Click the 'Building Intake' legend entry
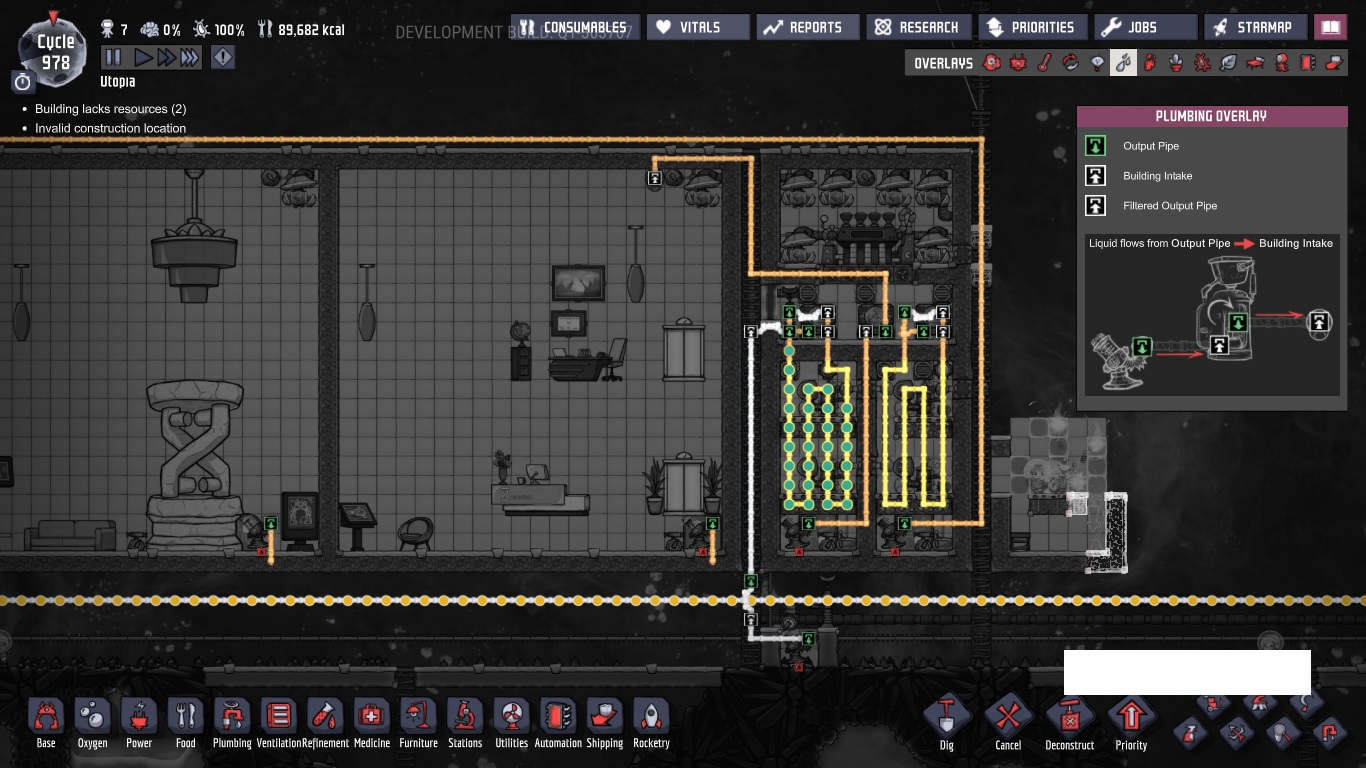 pyautogui.click(x=1157, y=176)
